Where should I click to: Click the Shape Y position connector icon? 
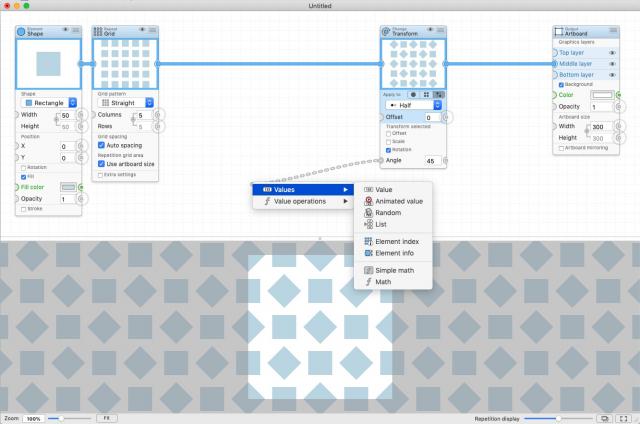click(x=81, y=158)
